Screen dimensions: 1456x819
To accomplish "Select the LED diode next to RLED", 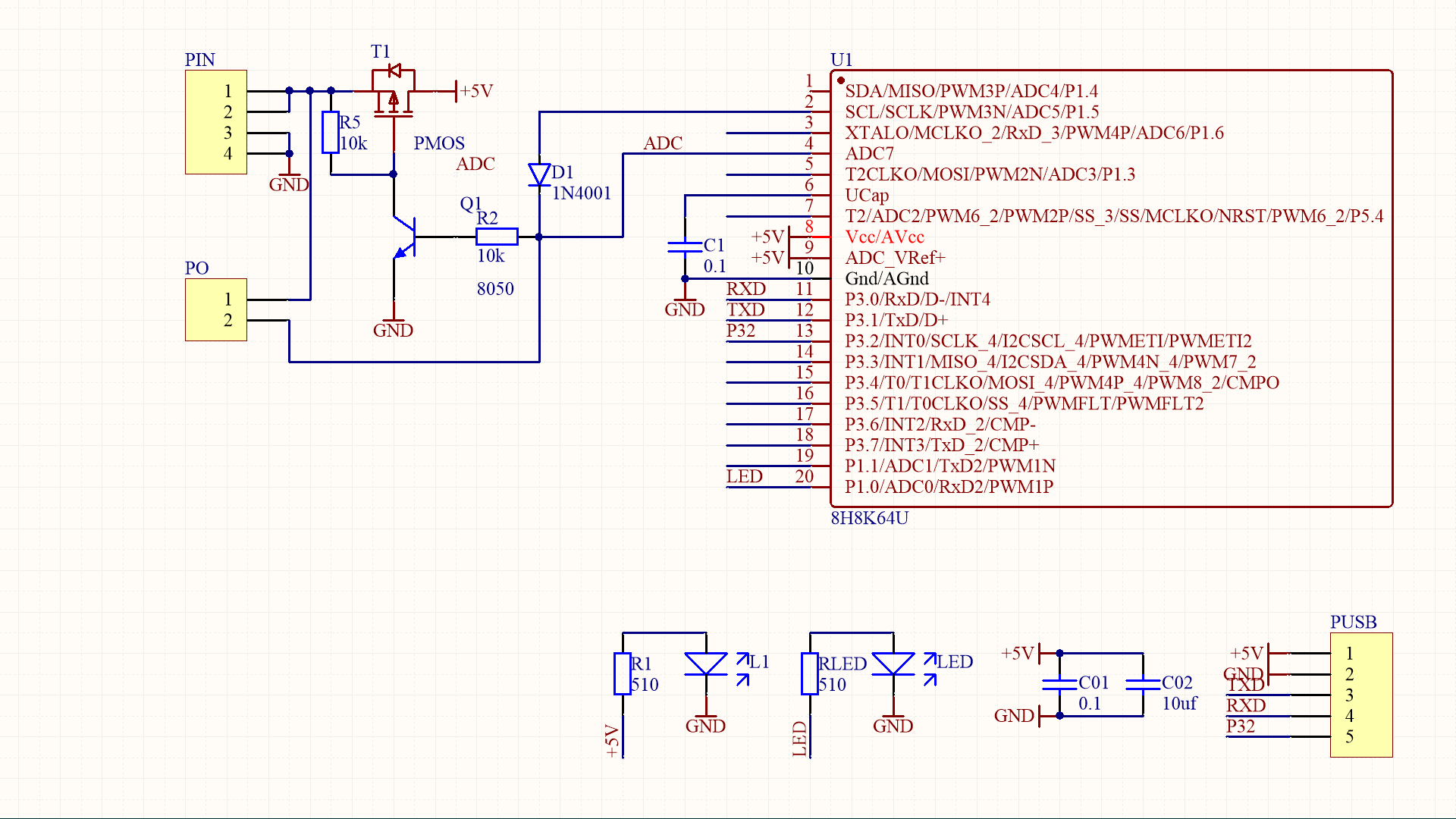I will click(x=893, y=664).
